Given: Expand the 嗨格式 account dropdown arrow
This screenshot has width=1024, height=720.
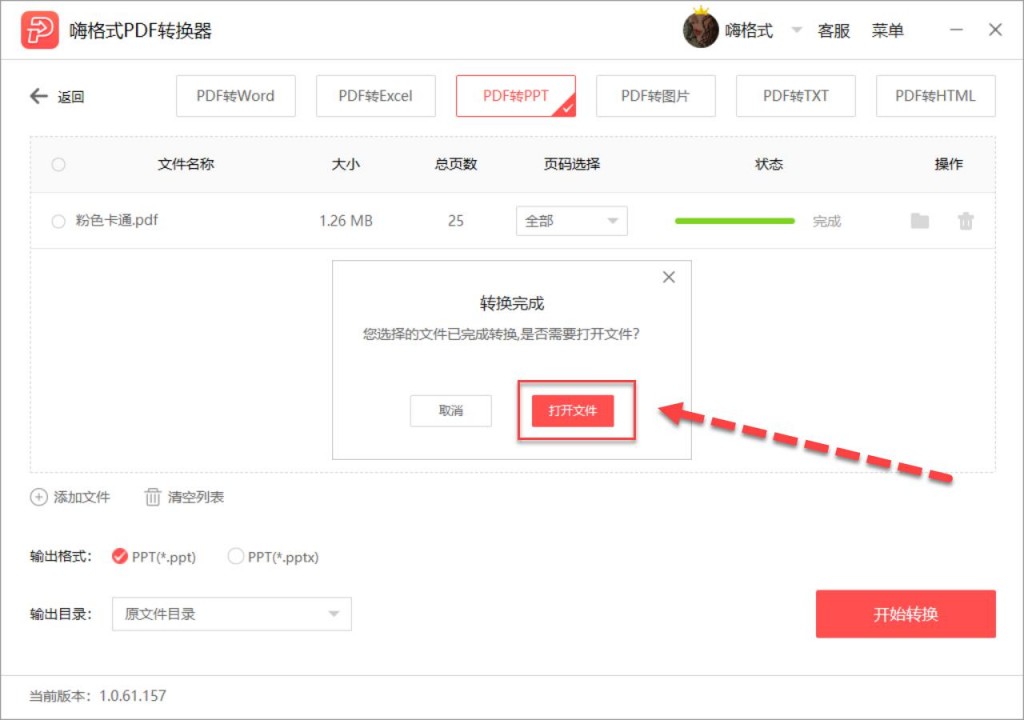Looking at the screenshot, I should [x=796, y=29].
